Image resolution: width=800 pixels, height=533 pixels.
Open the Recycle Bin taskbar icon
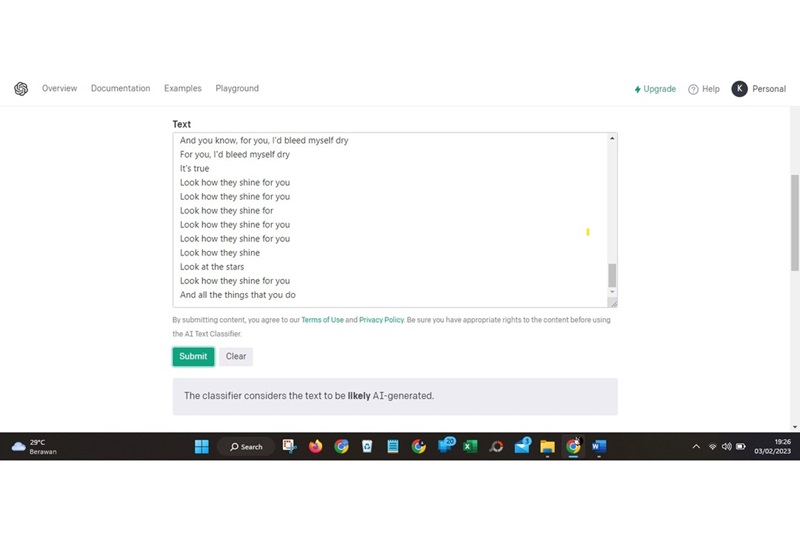pyautogui.click(x=367, y=446)
